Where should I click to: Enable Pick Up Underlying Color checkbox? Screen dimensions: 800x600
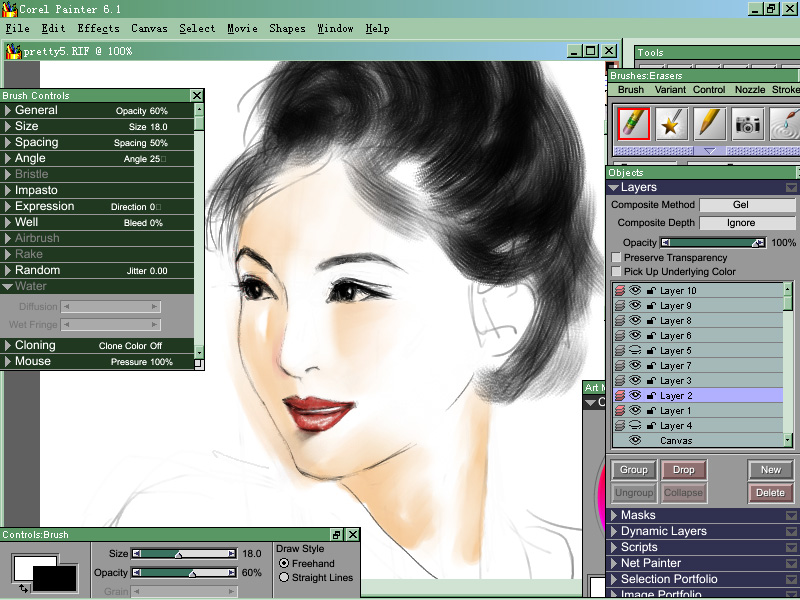click(616, 271)
